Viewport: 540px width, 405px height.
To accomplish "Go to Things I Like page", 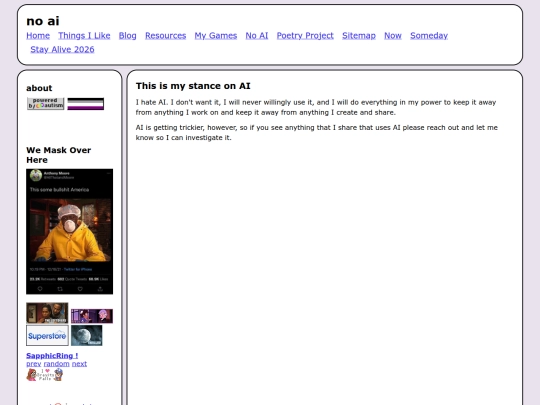I will tap(84, 35).
